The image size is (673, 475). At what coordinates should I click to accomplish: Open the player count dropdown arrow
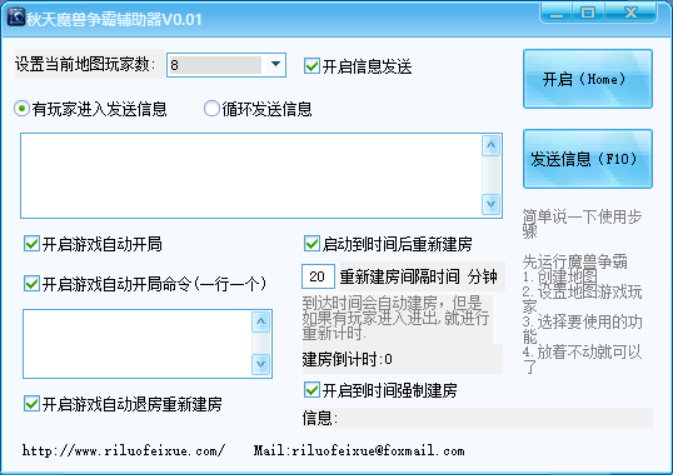coord(276,64)
